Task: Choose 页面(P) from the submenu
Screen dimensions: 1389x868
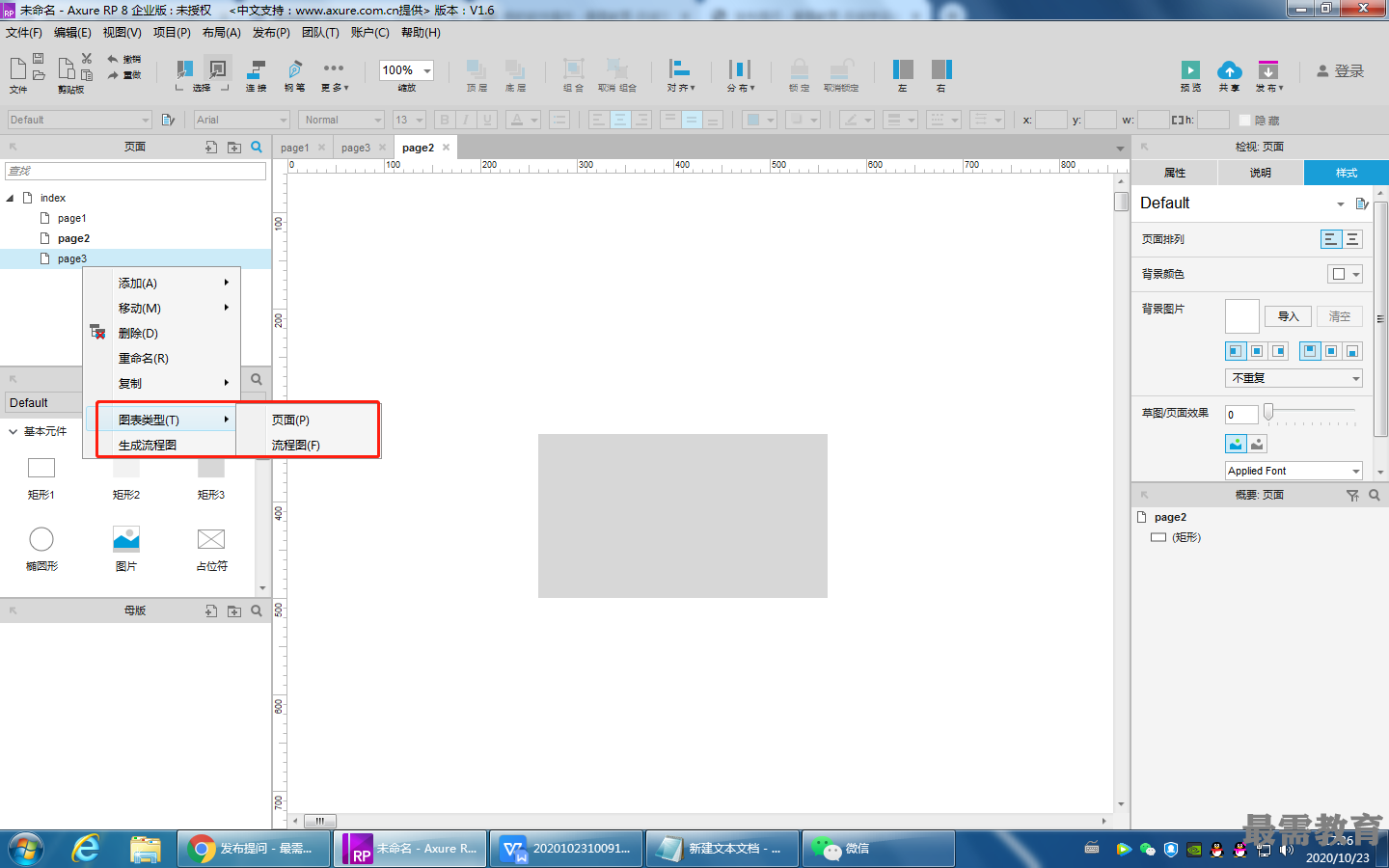Action: point(290,420)
